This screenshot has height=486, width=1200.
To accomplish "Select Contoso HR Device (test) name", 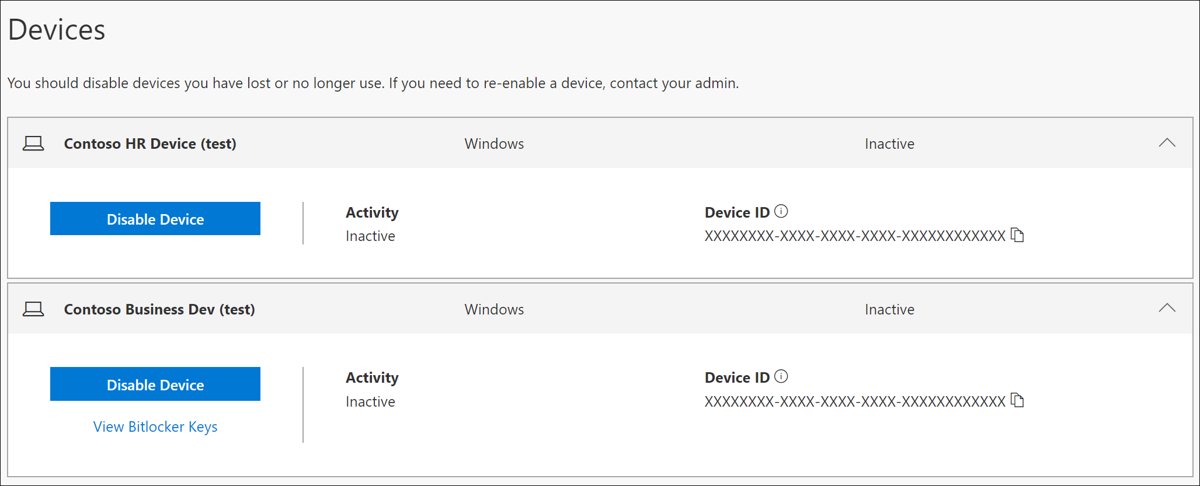I will pyautogui.click(x=150, y=144).
